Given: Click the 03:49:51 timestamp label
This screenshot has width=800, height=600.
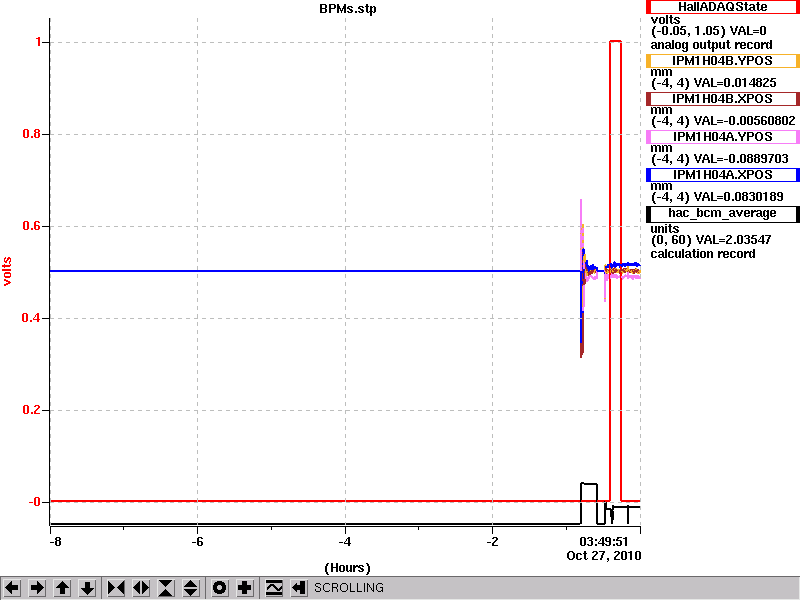Looking at the screenshot, I should coord(604,541).
